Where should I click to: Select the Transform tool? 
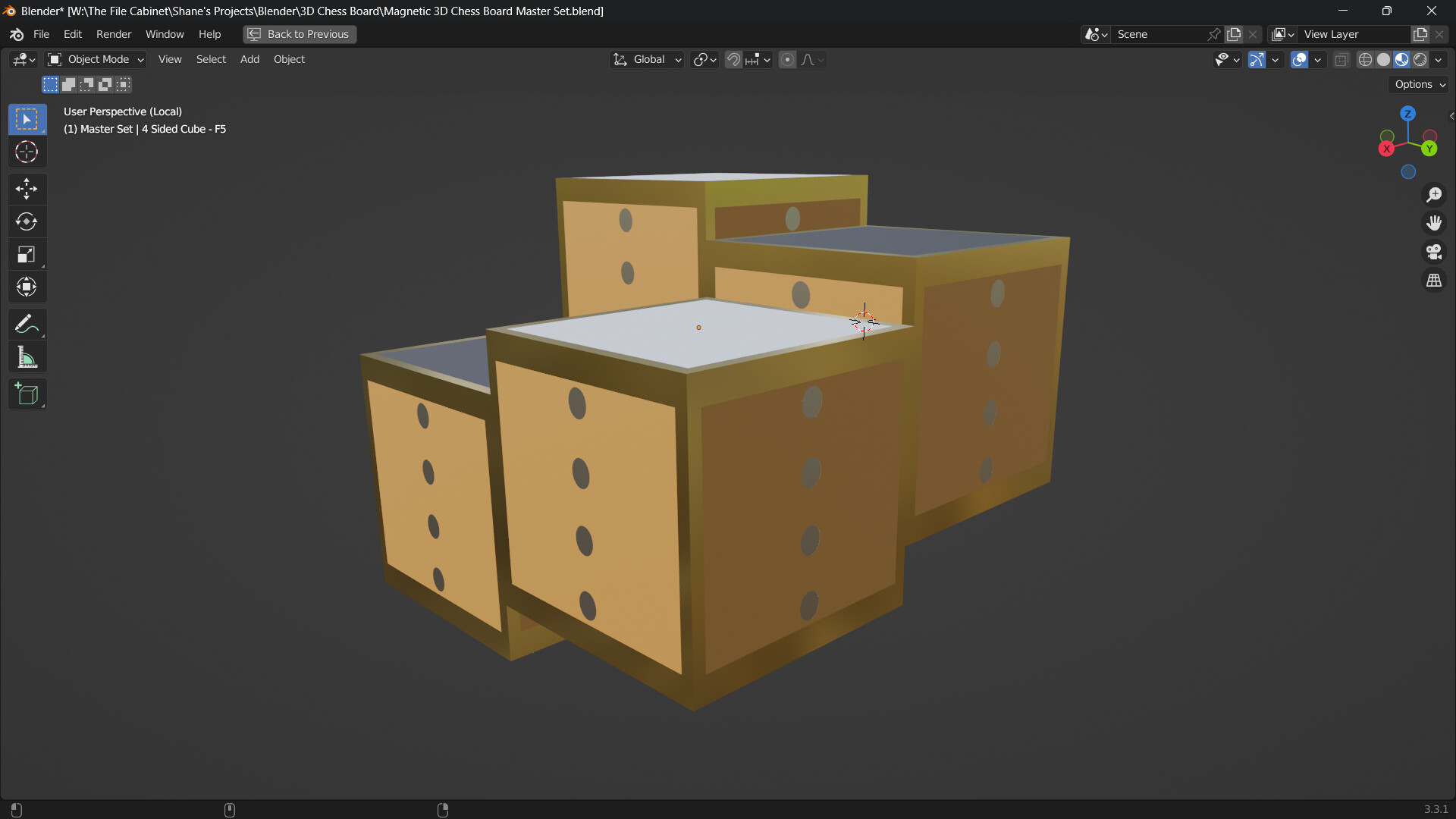pos(27,287)
